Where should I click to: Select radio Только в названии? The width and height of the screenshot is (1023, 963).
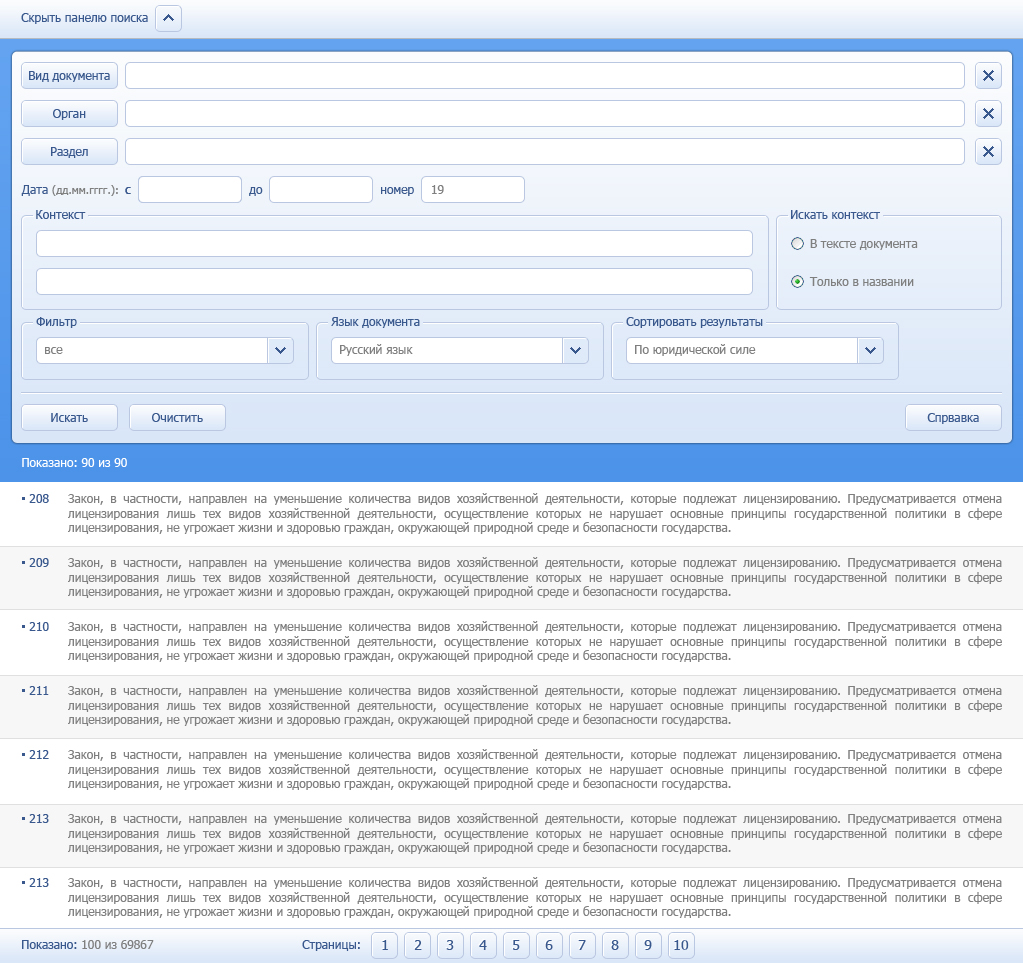(797, 282)
